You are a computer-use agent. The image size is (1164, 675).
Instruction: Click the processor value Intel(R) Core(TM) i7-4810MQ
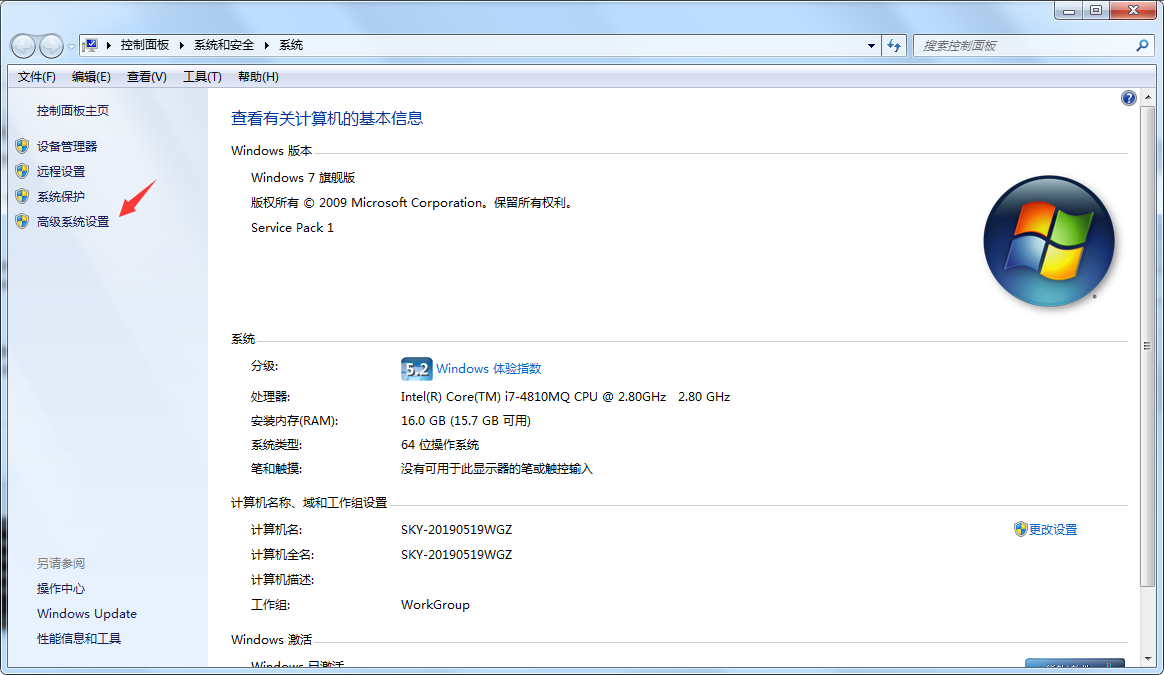click(566, 397)
